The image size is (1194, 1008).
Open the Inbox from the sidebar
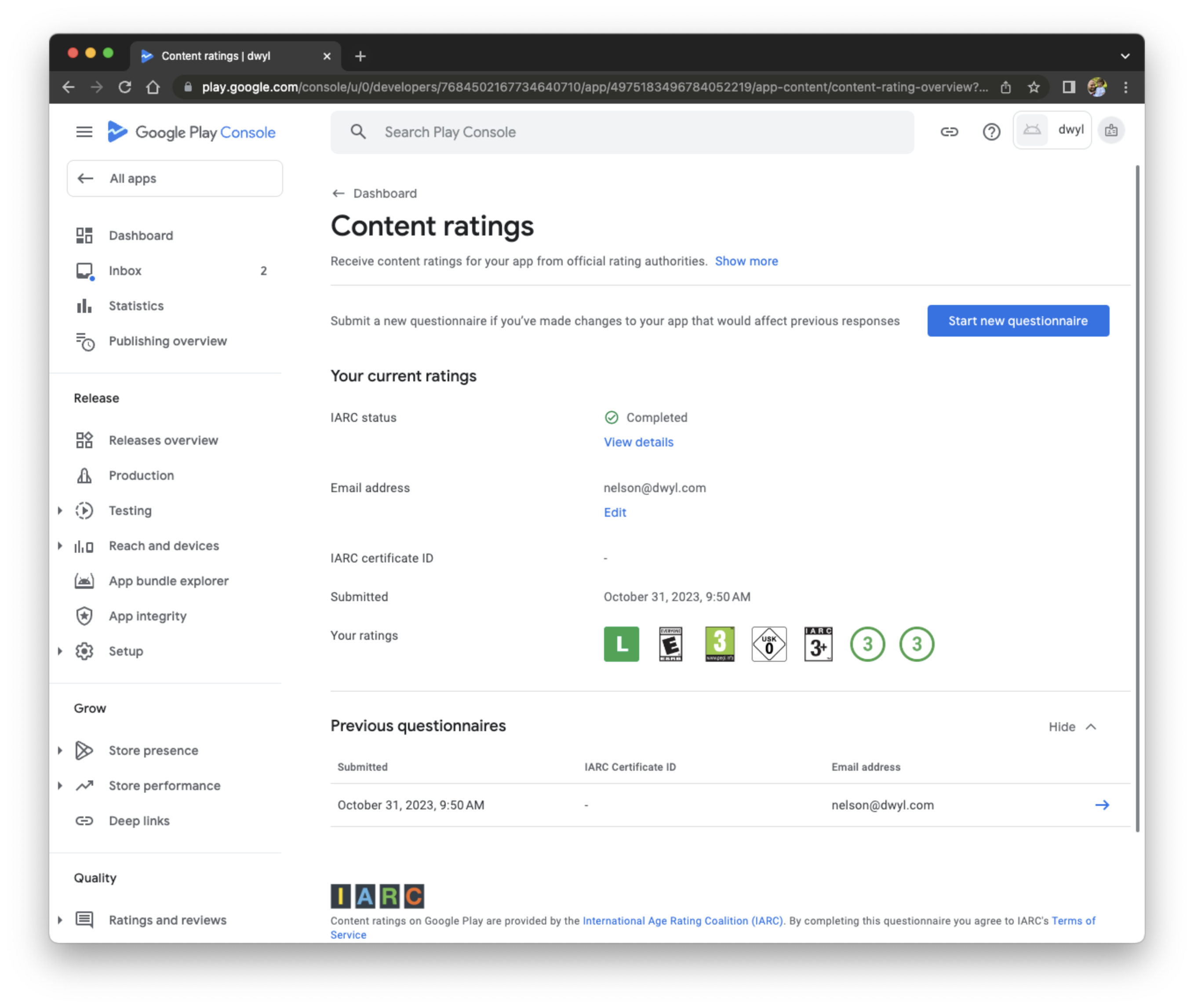click(x=124, y=270)
